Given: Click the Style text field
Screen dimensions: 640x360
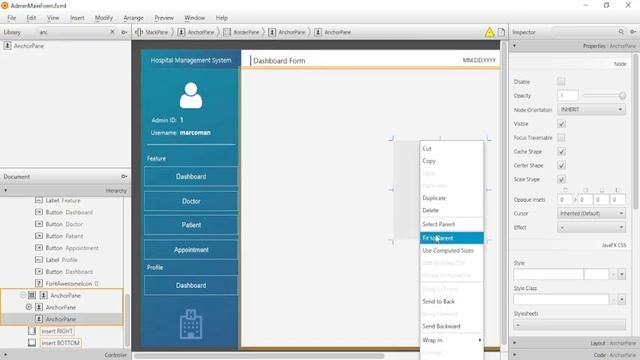Looking at the screenshot, I should coord(548,274).
